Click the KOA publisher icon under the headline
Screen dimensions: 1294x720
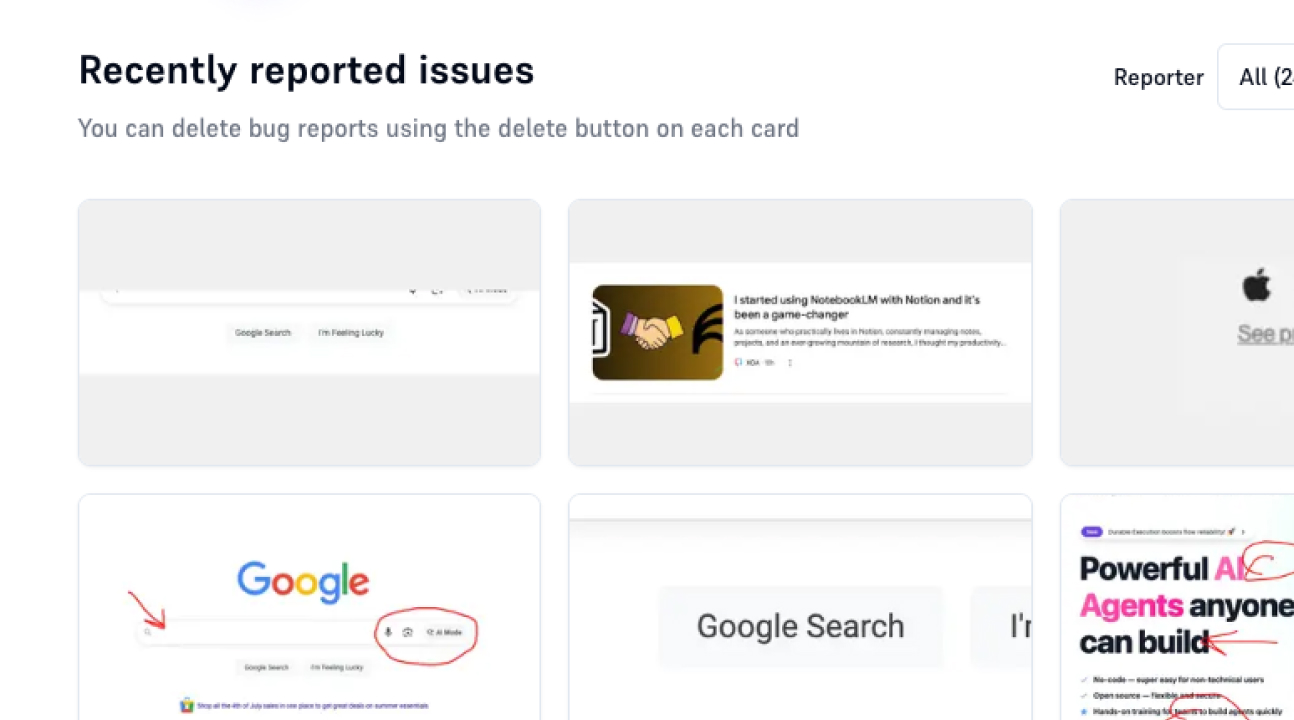(x=740, y=362)
